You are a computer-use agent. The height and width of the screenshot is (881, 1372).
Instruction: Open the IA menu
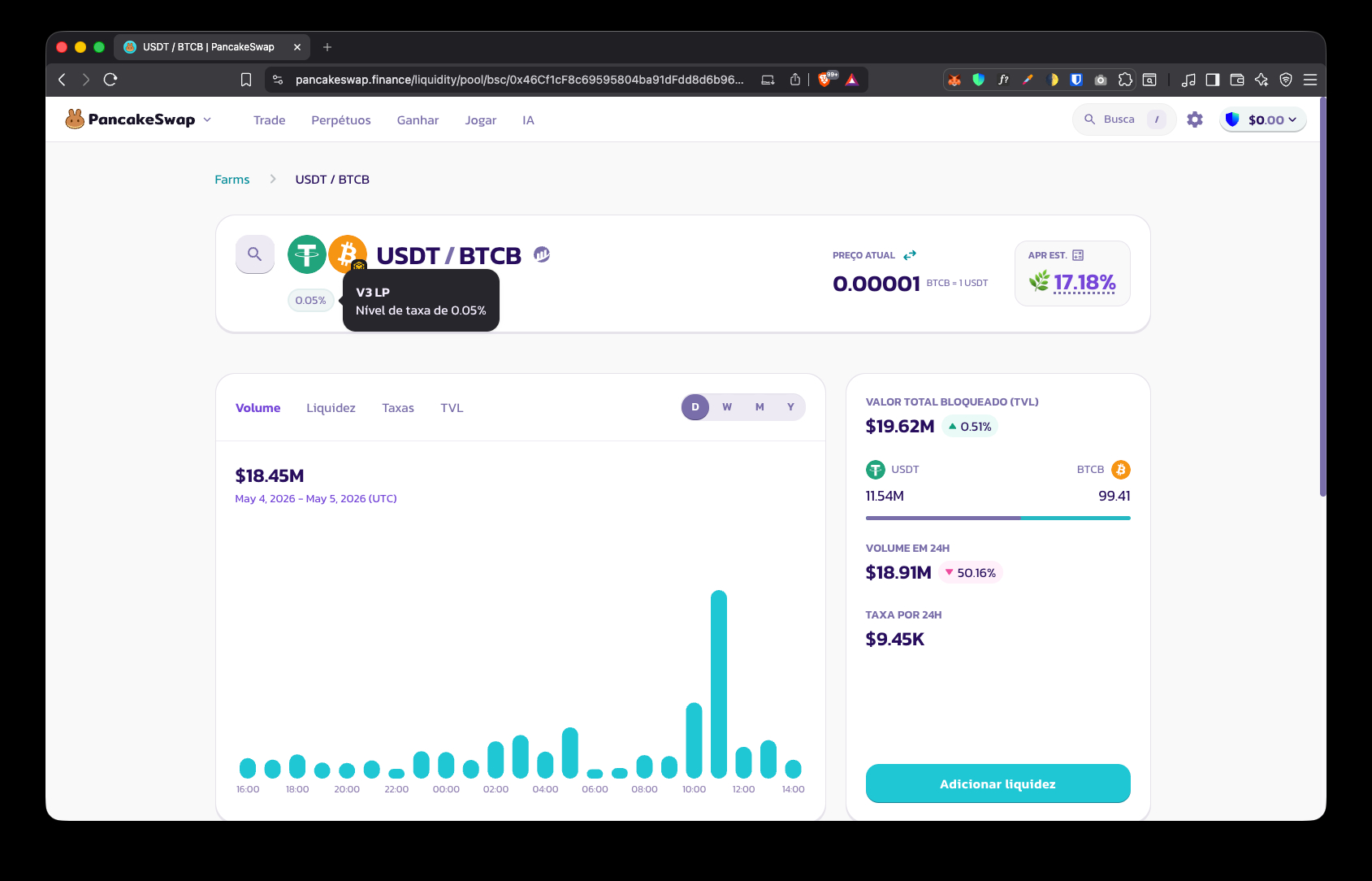(528, 120)
